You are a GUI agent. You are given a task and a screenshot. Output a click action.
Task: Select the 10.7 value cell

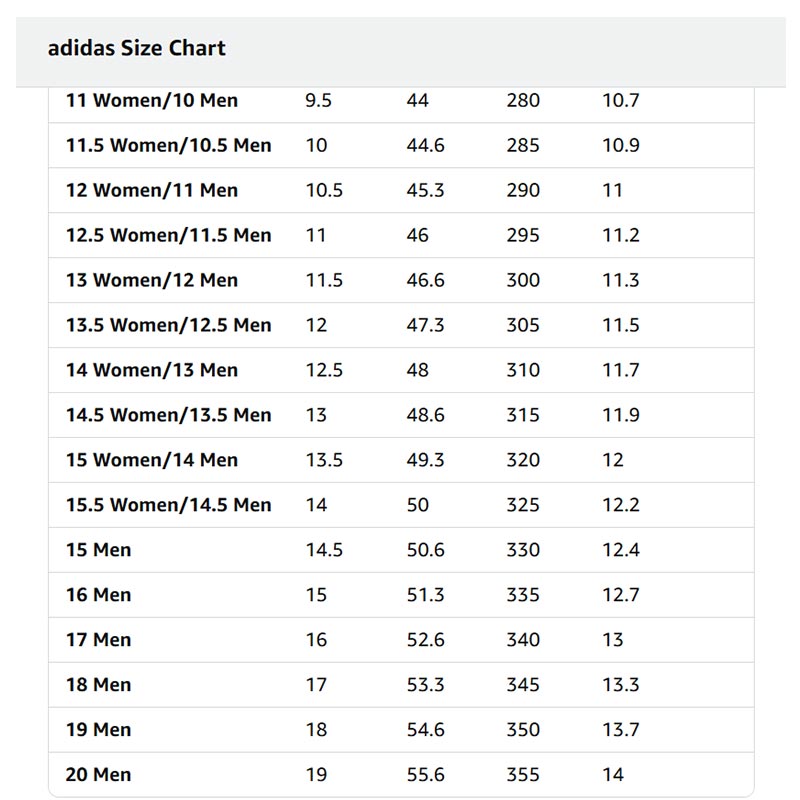point(620,100)
